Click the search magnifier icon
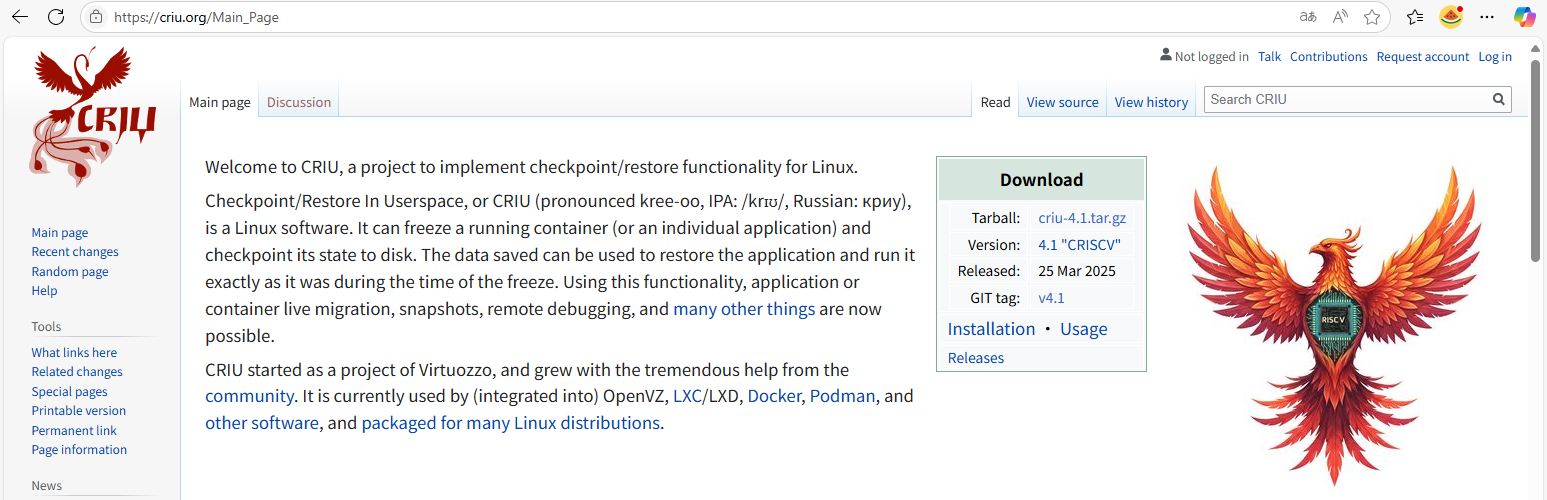The image size is (1547, 500). [1498, 99]
